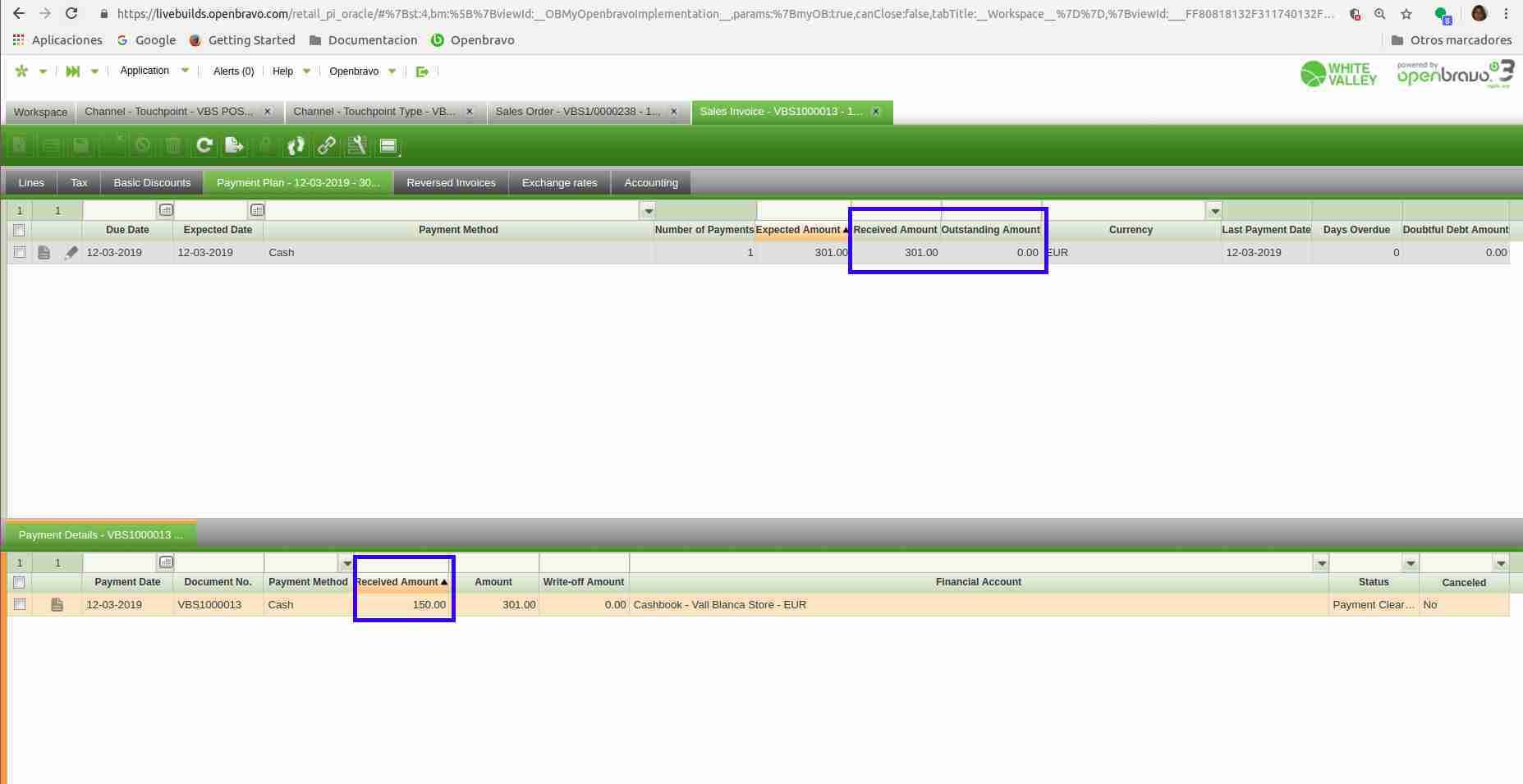Viewport: 1523px width, 784px height.
Task: Open the Tax subtab
Action: coord(79,183)
